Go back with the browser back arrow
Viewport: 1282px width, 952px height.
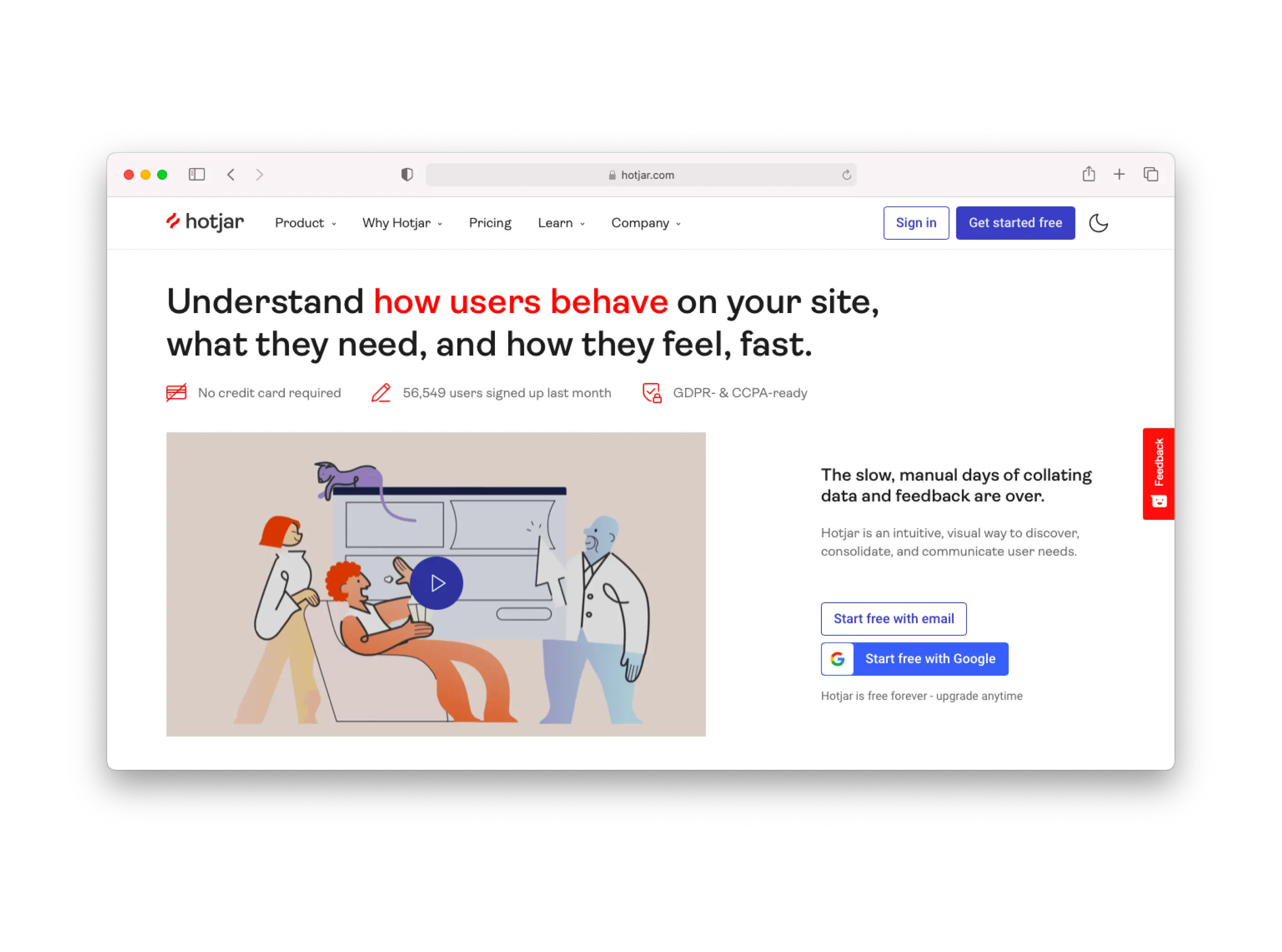[x=231, y=175]
